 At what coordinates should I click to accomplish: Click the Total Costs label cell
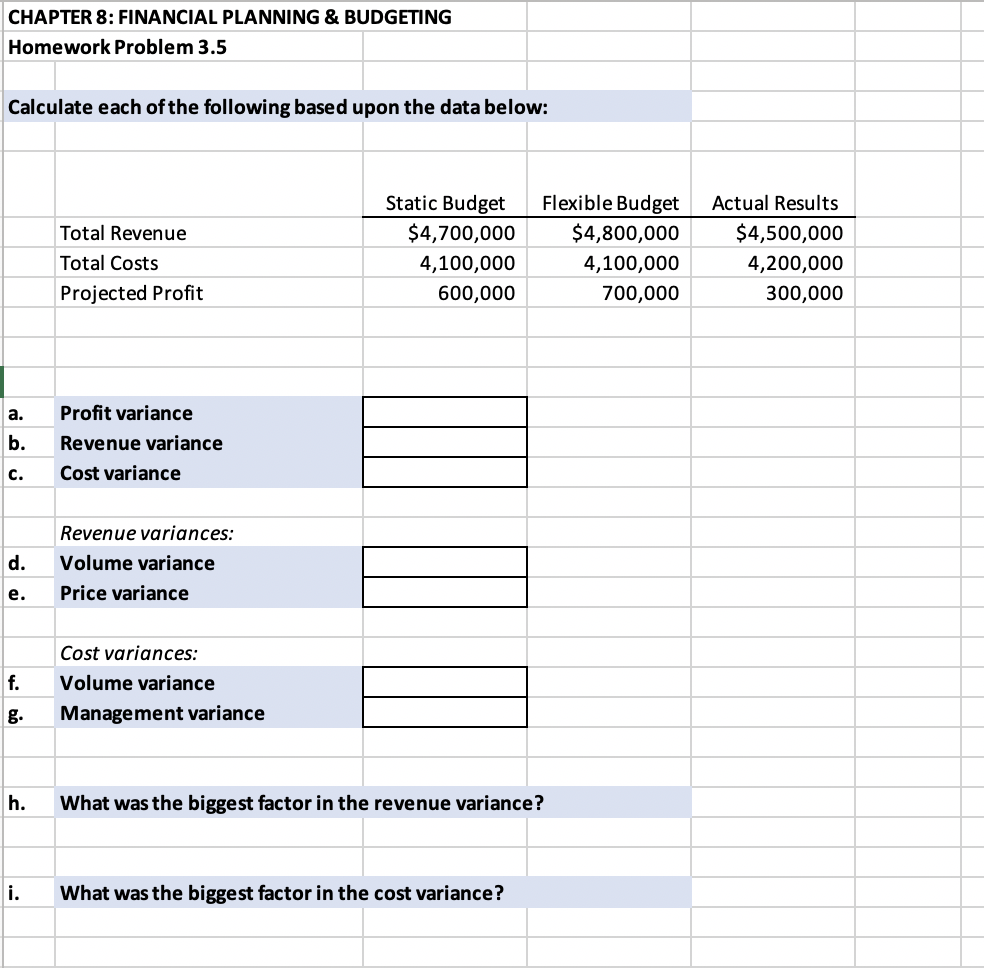(x=110, y=263)
